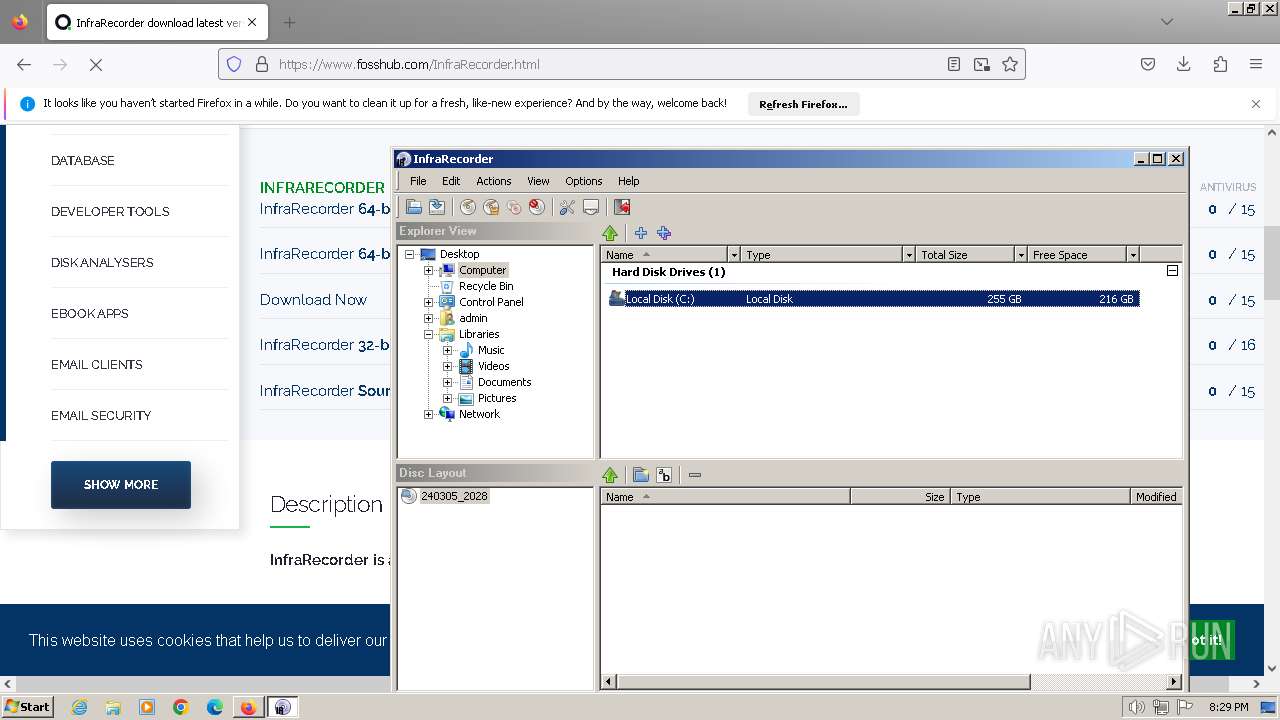Viewport: 1280px width, 720px height.
Task: Click the Chrome icon in the taskbar
Action: (181, 707)
